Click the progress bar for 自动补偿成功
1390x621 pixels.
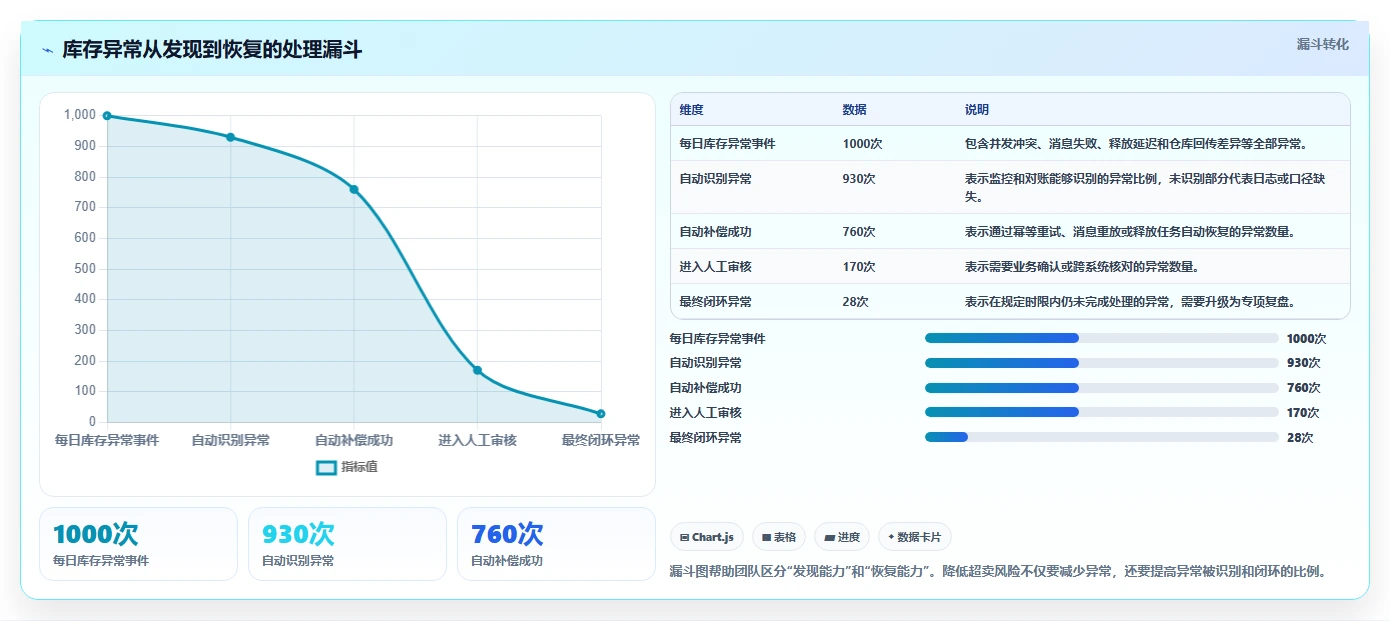tap(1102, 388)
